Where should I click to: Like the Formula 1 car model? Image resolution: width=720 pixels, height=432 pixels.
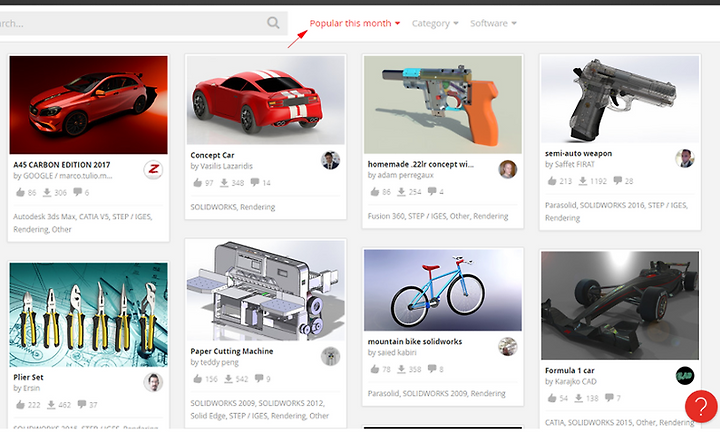coord(552,398)
